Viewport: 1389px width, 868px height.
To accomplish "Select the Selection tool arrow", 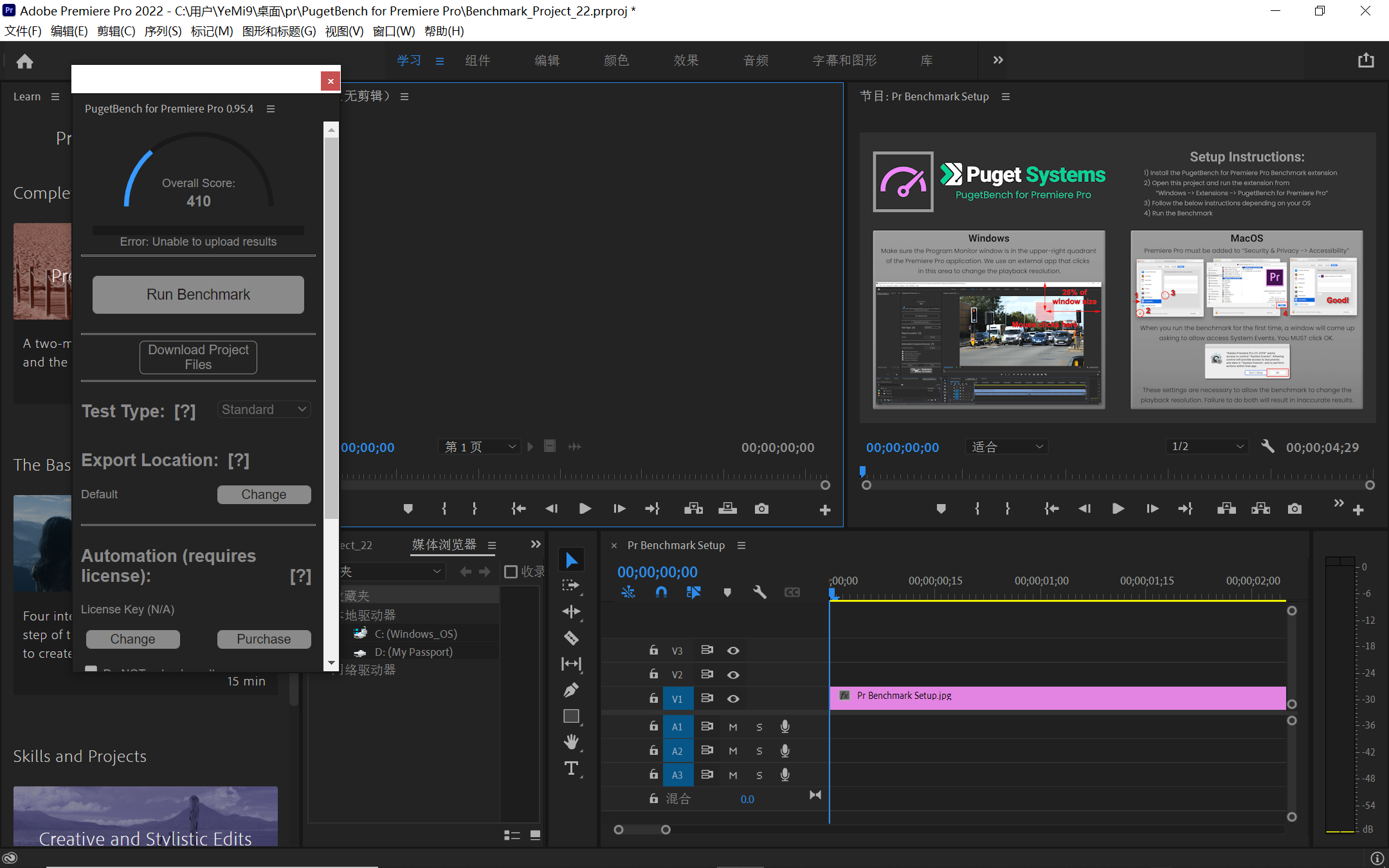I will tap(571, 560).
